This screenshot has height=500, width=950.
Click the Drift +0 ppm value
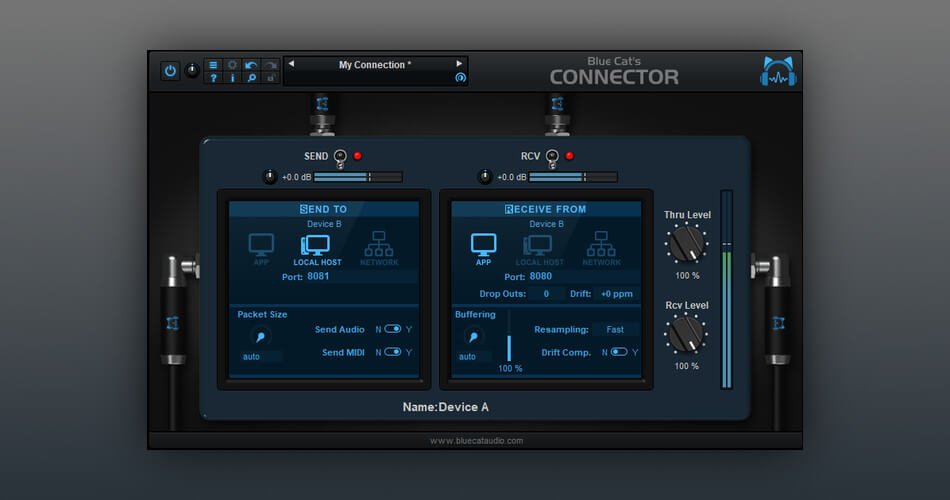pos(617,294)
